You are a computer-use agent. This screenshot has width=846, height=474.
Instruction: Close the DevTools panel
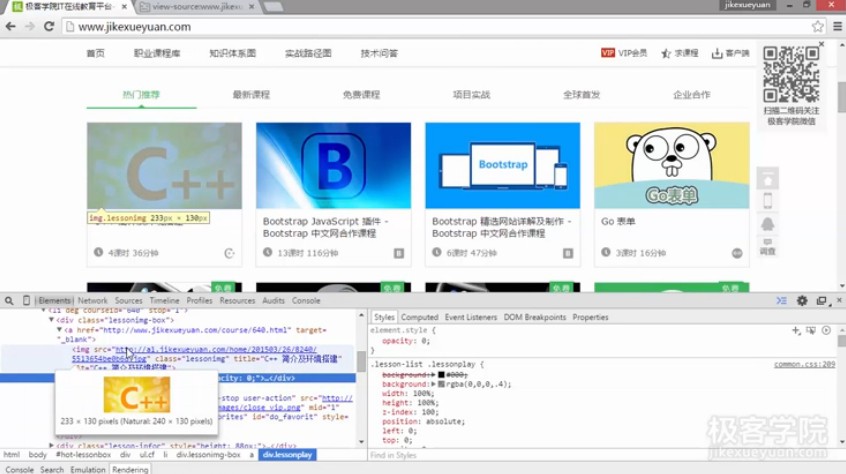click(x=839, y=300)
